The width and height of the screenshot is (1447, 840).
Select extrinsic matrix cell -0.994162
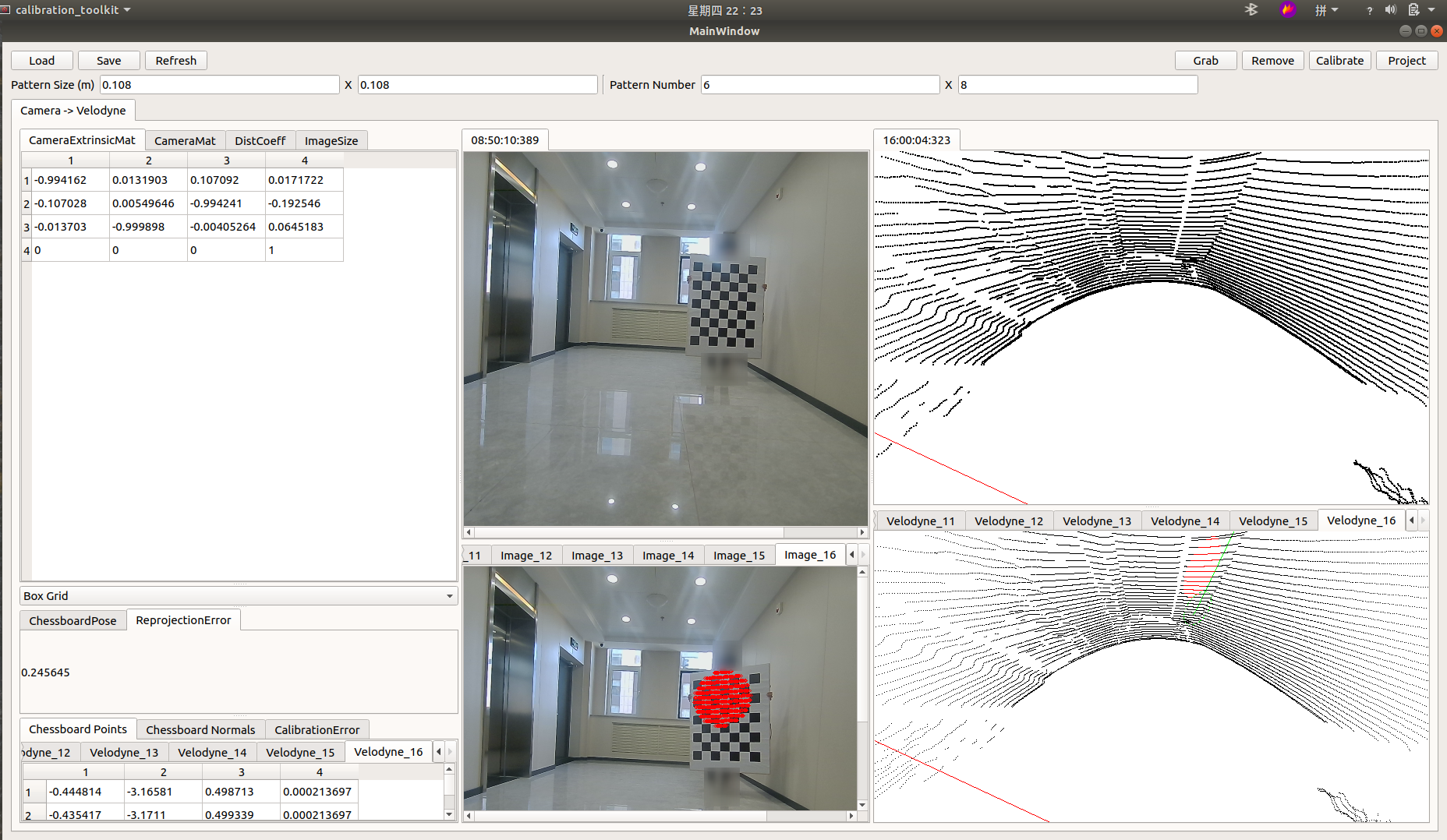coord(70,180)
